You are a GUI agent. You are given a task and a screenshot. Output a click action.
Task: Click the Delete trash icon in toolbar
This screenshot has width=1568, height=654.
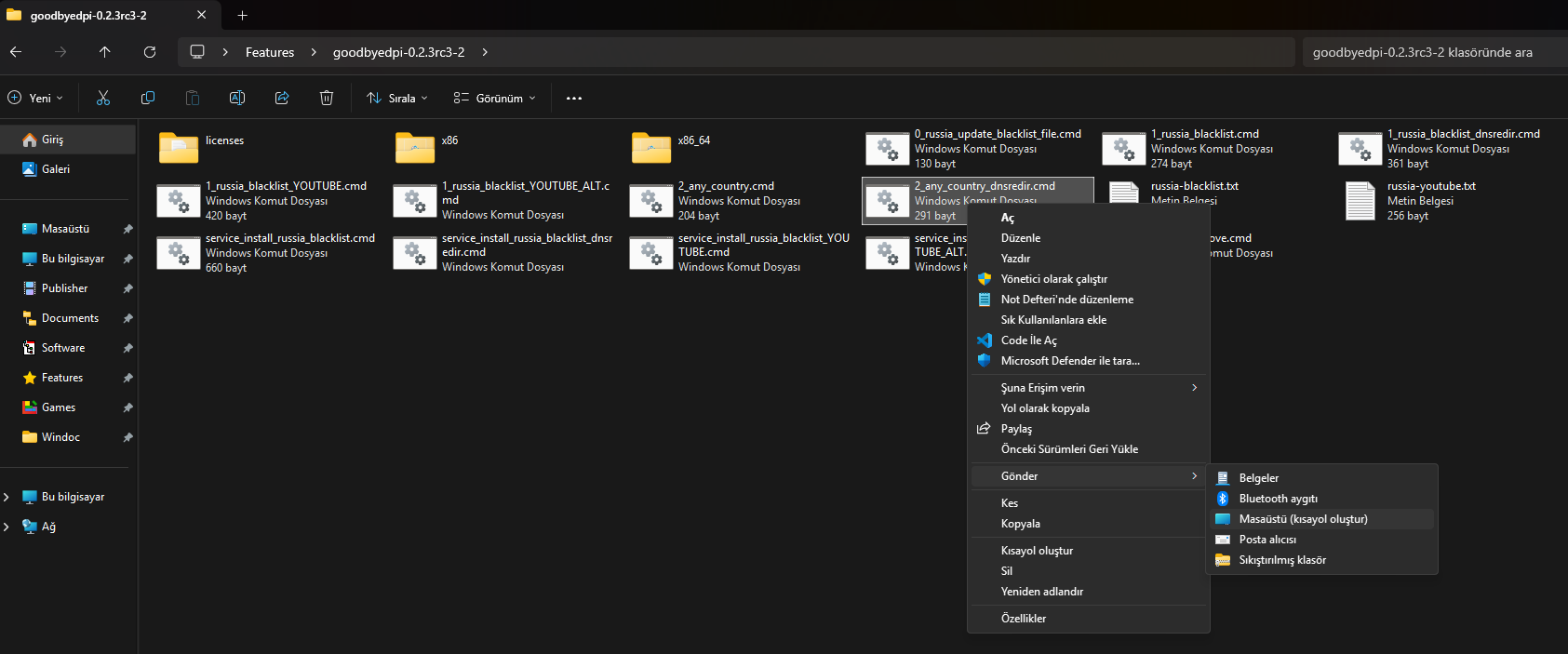point(327,98)
